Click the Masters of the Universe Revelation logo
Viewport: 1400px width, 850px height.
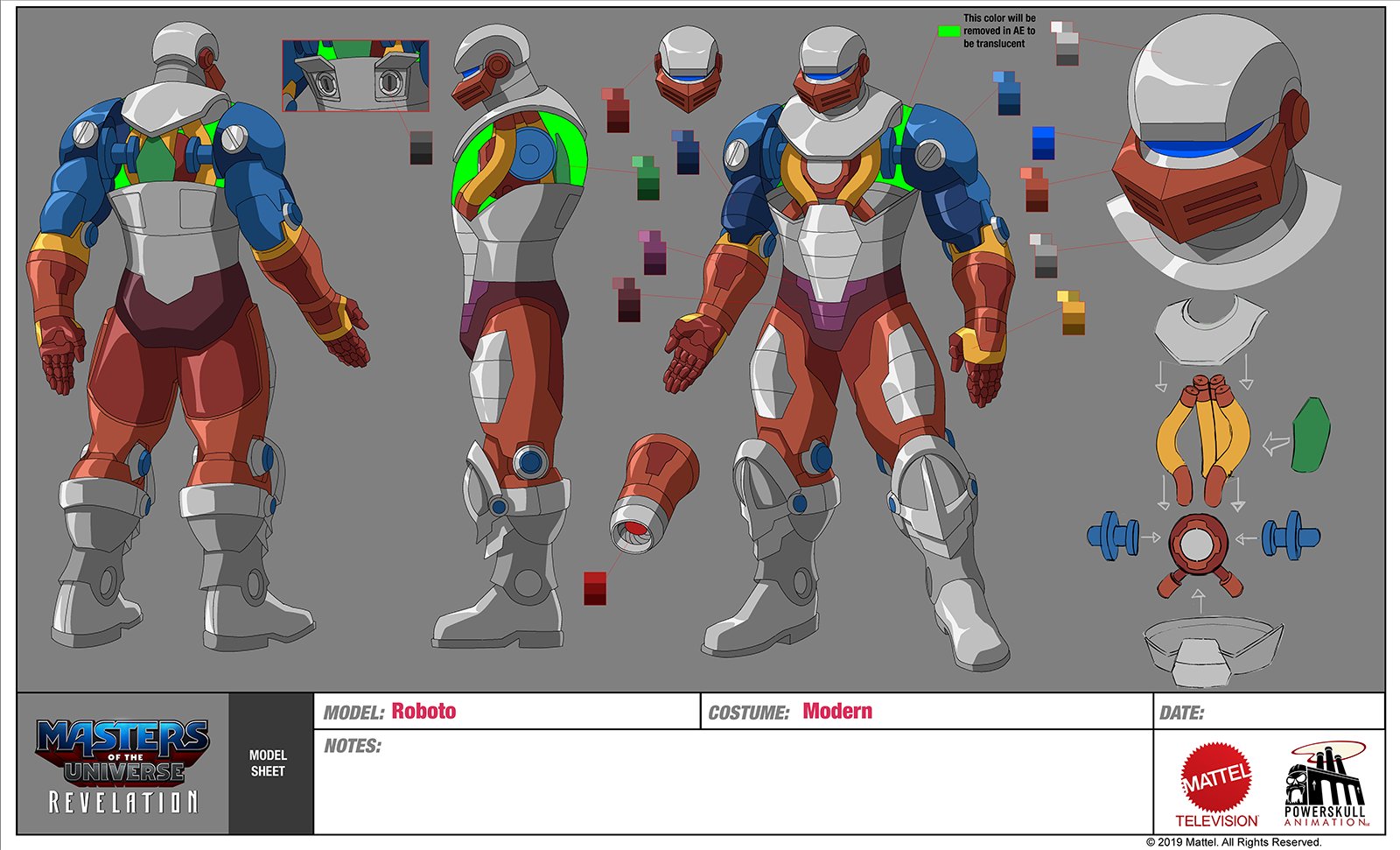[x=122, y=766]
